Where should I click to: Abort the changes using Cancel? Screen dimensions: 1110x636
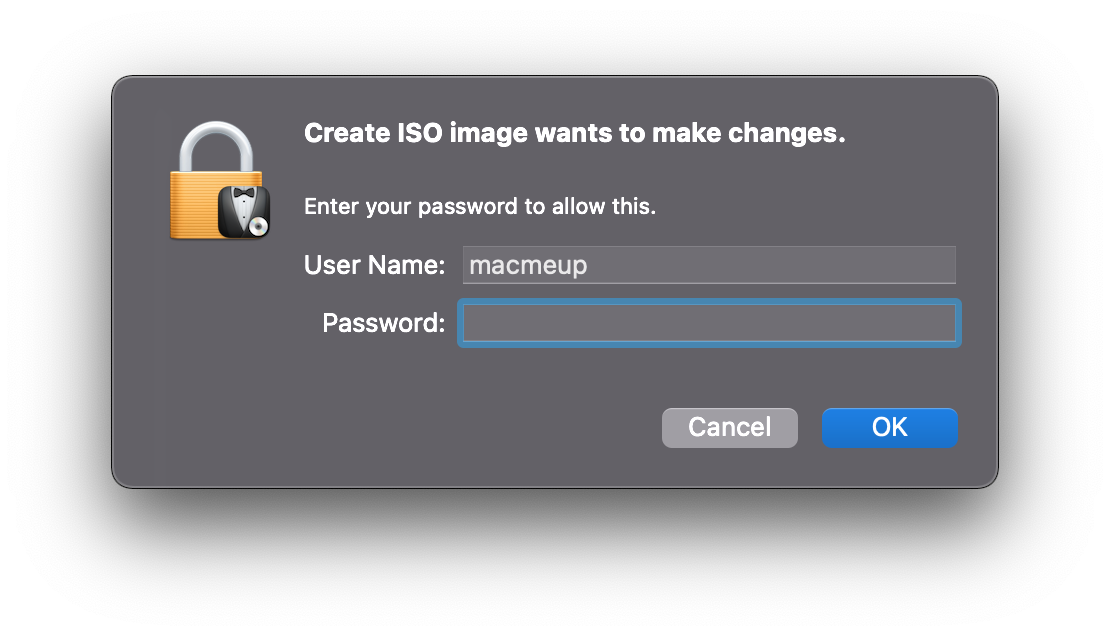pos(729,427)
